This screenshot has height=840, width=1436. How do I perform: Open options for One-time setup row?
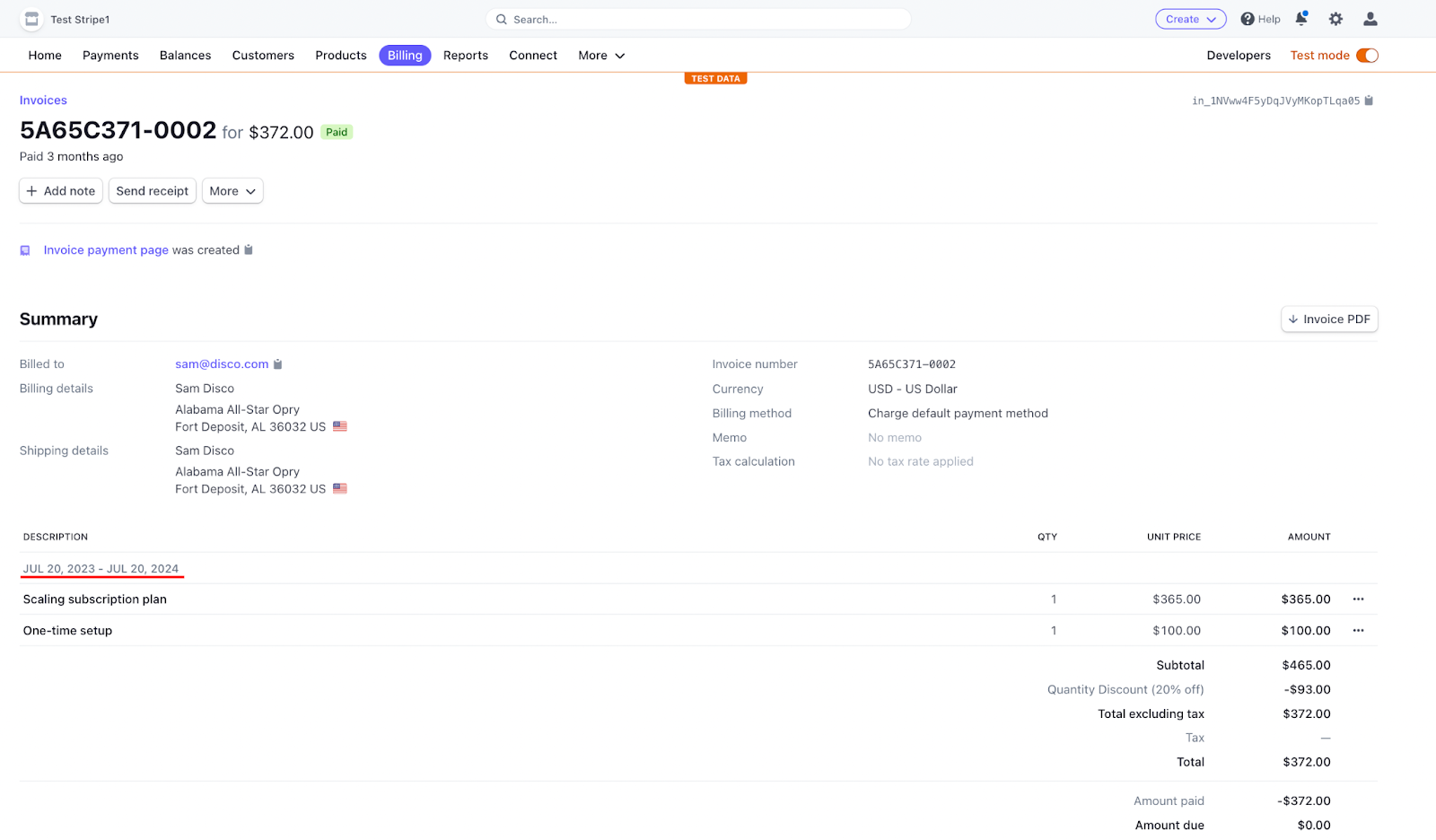coord(1358,631)
